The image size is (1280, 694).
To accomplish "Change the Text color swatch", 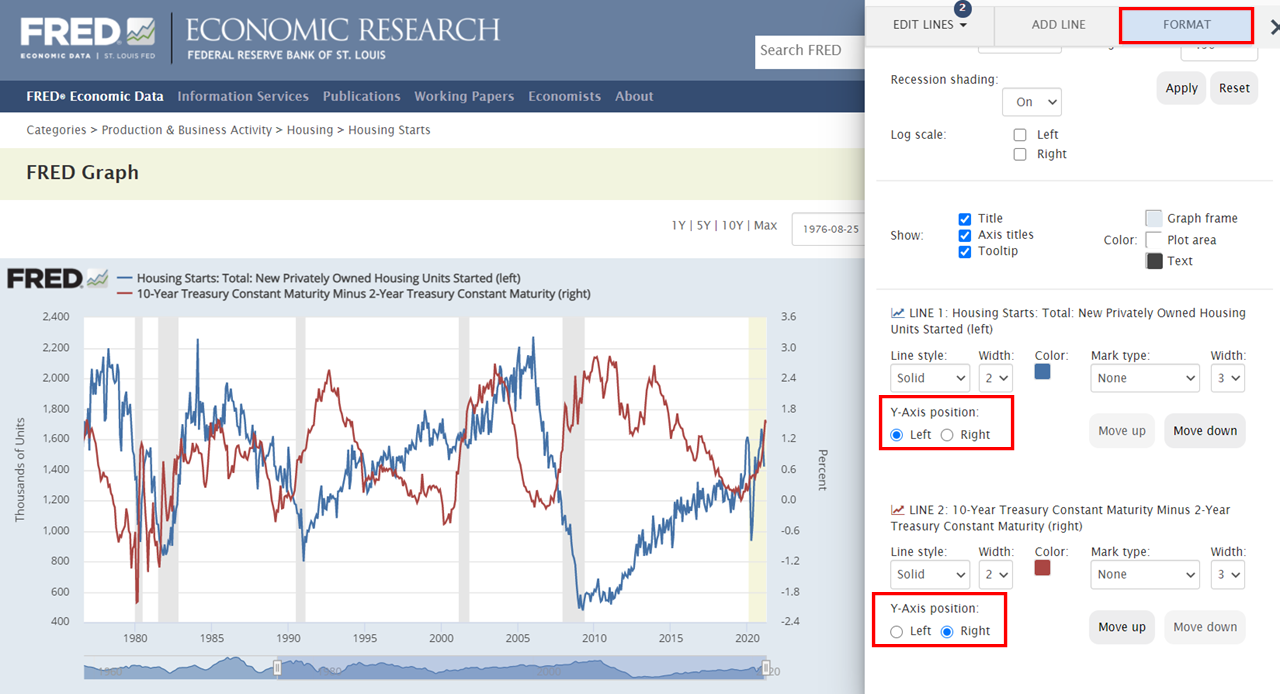I will [1154, 261].
